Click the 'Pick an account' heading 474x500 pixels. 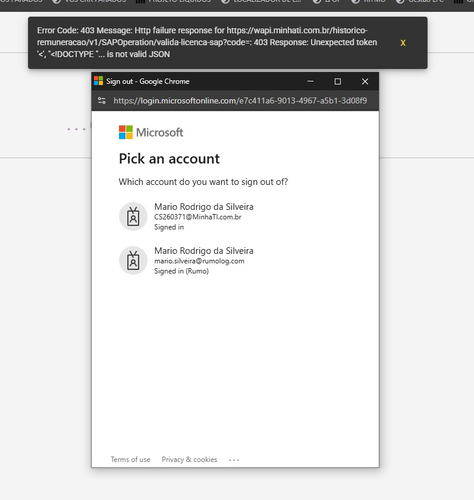(169, 159)
